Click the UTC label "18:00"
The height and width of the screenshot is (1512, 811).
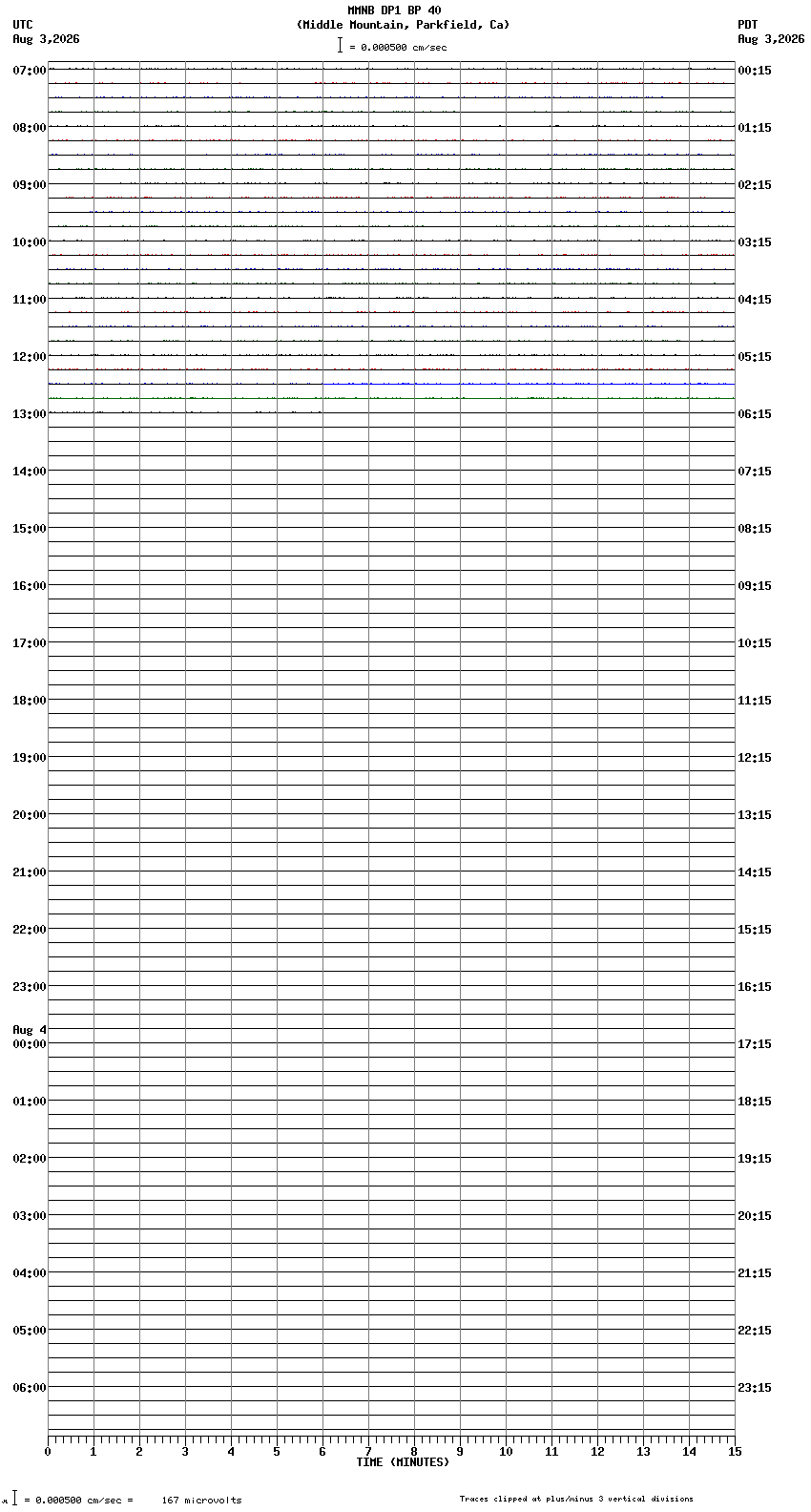tap(30, 701)
